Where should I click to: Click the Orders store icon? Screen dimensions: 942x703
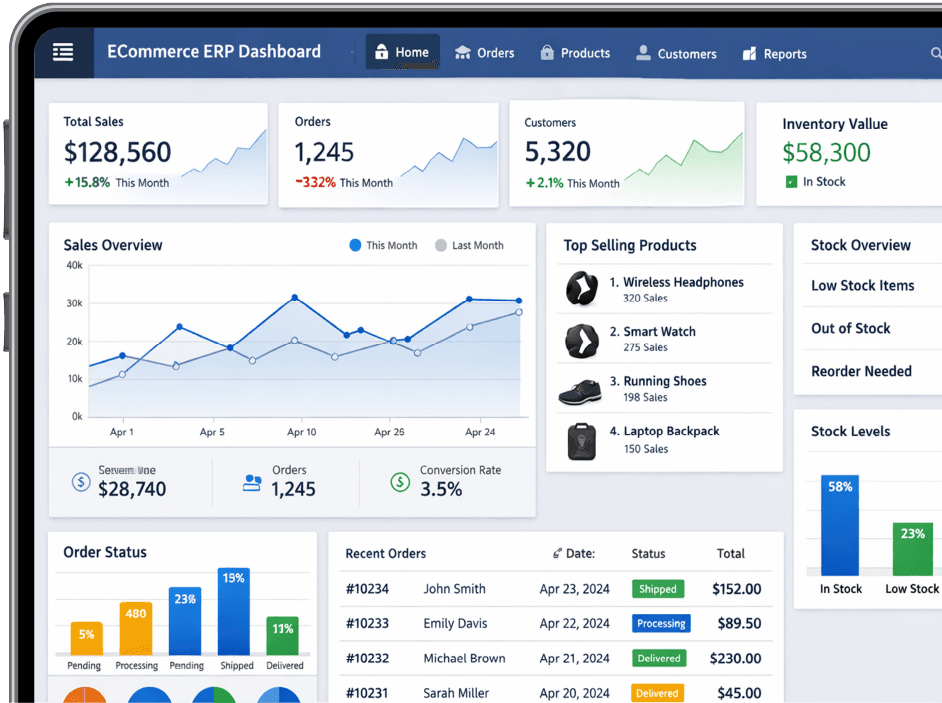click(463, 52)
